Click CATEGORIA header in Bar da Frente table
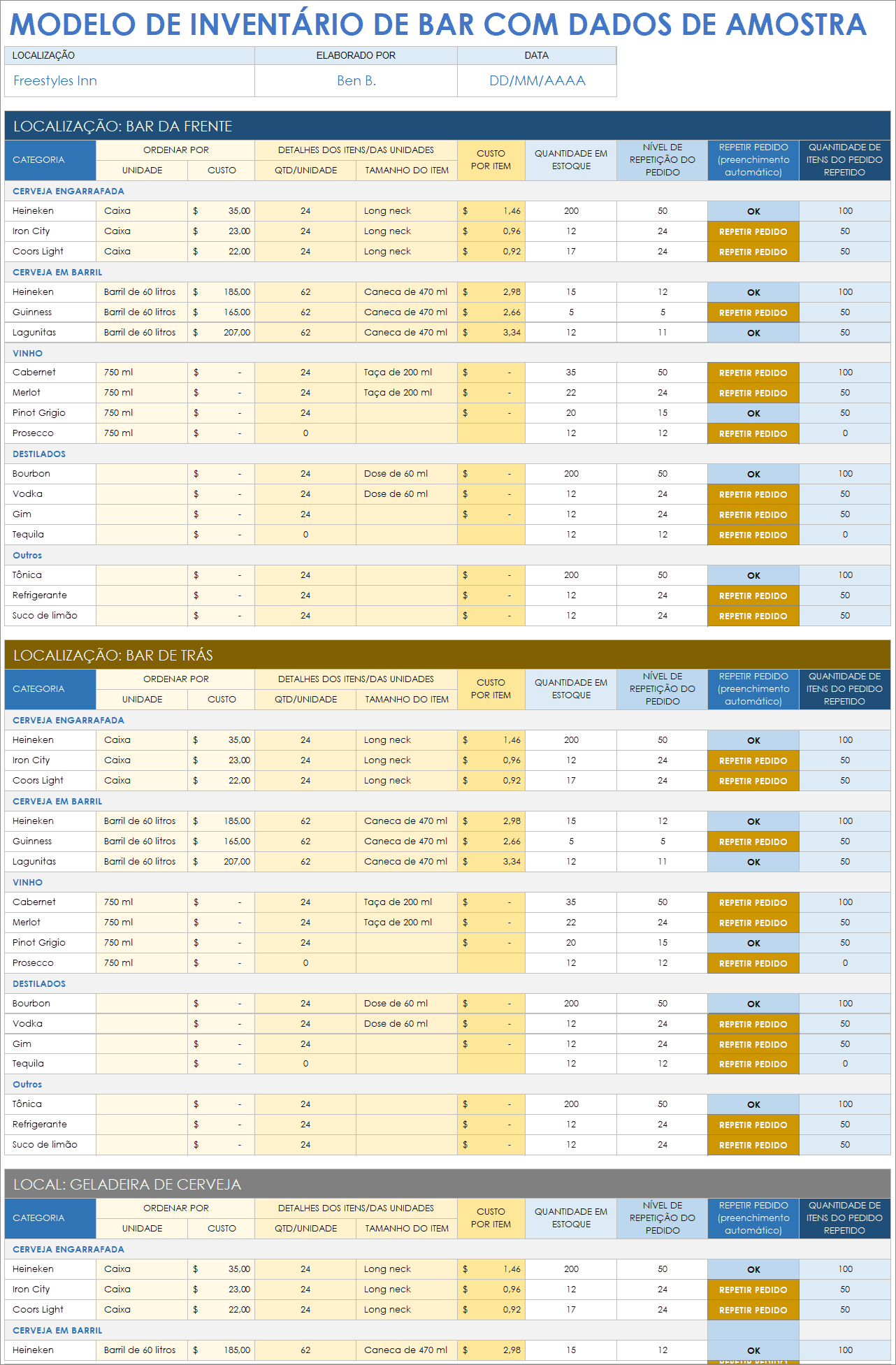Viewport: 896px width, 1365px height. [50, 160]
